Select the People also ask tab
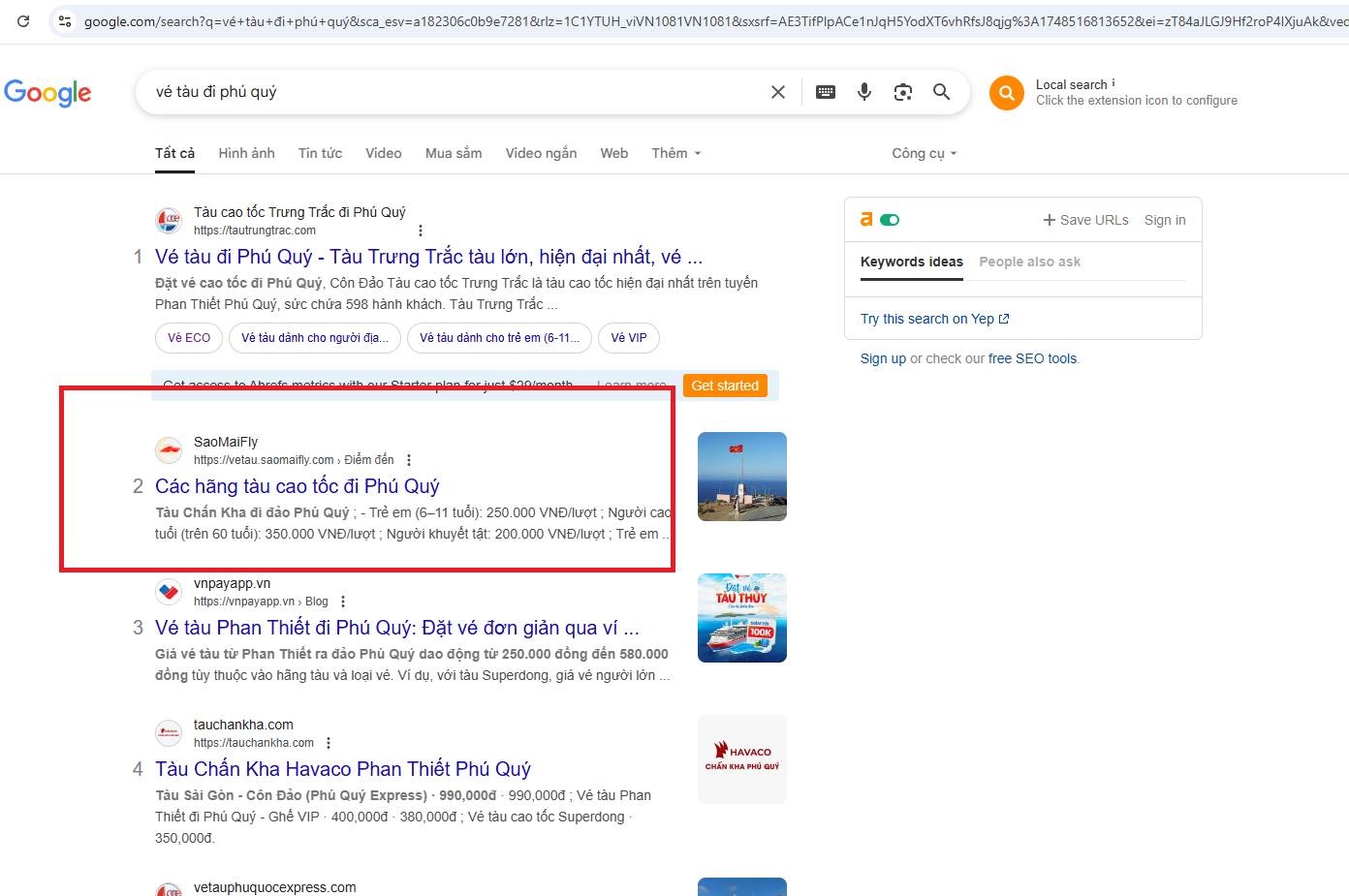The image size is (1349, 896). (x=1029, y=262)
